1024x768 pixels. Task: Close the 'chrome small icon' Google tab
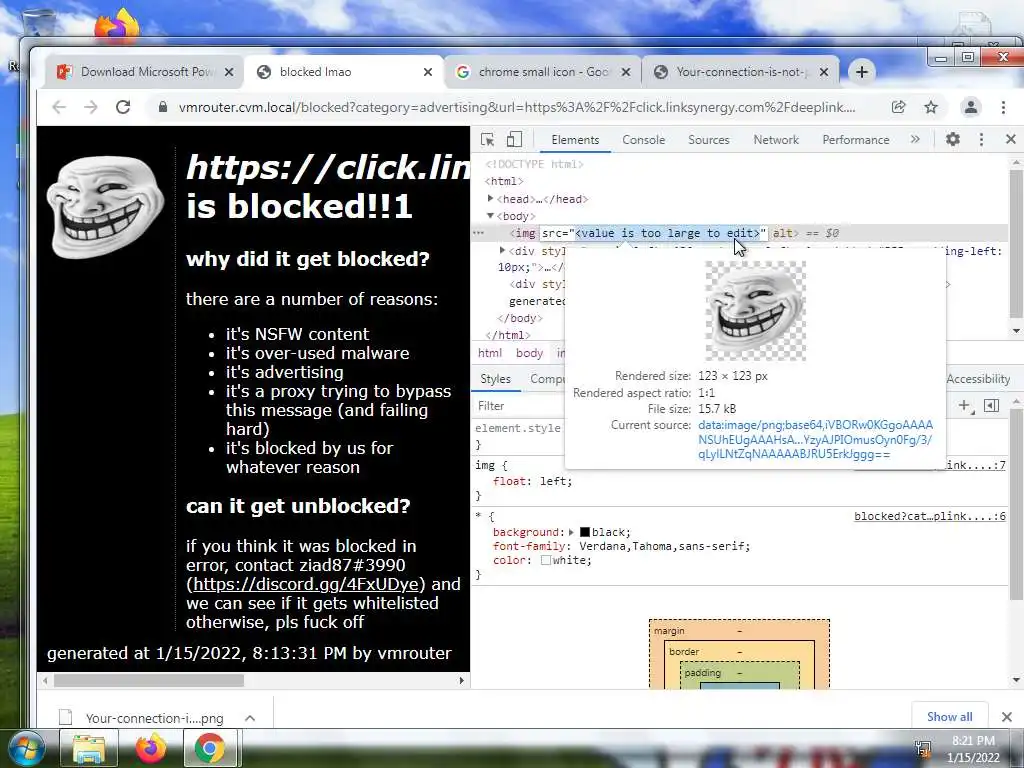pyautogui.click(x=626, y=72)
